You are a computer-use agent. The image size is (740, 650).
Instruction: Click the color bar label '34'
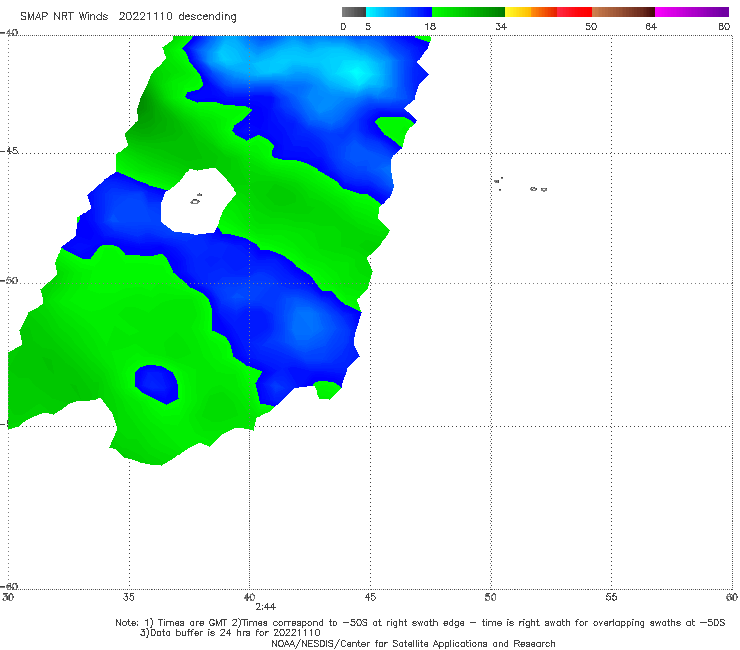(x=501, y=27)
